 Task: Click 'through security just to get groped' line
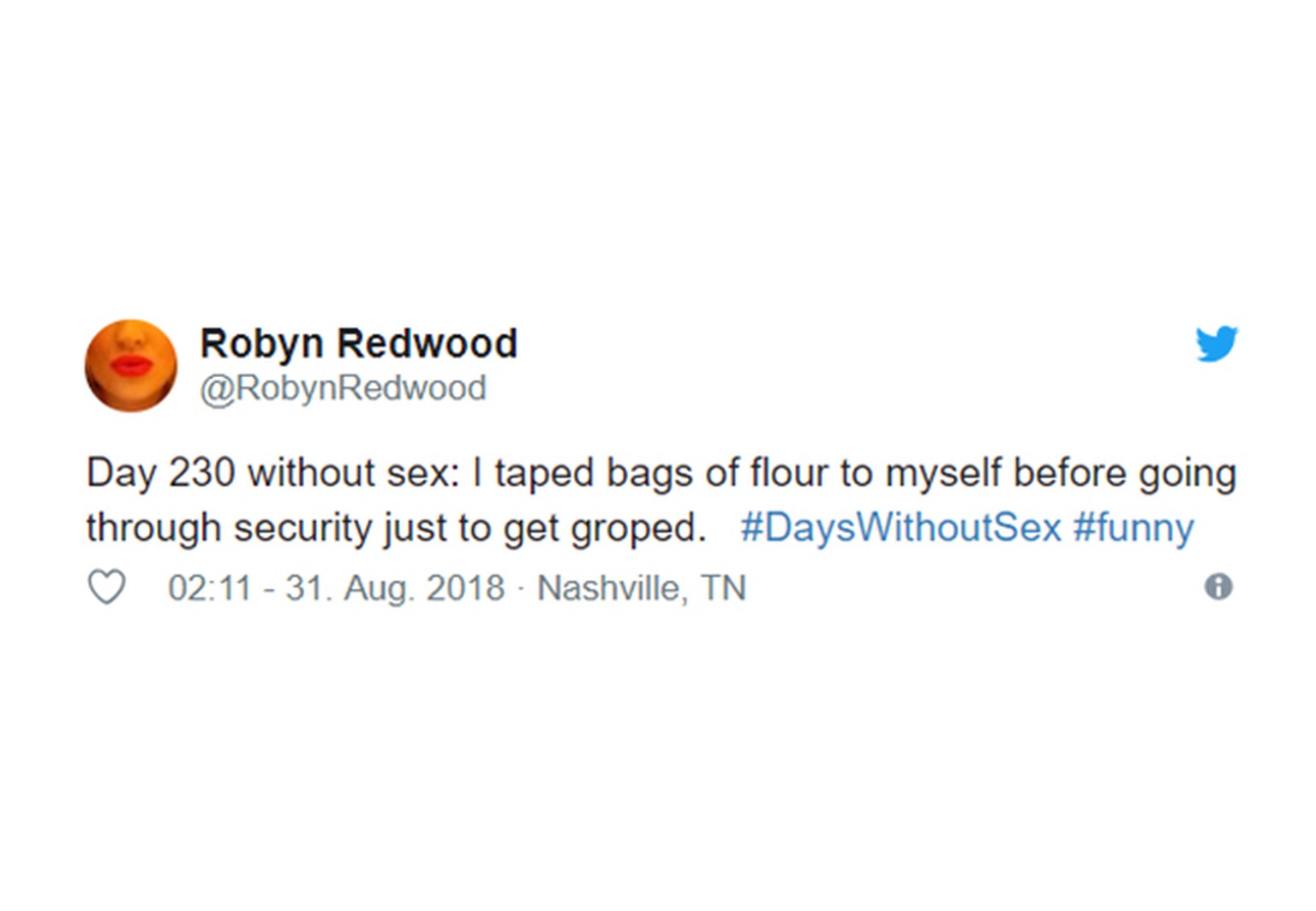click(x=396, y=528)
